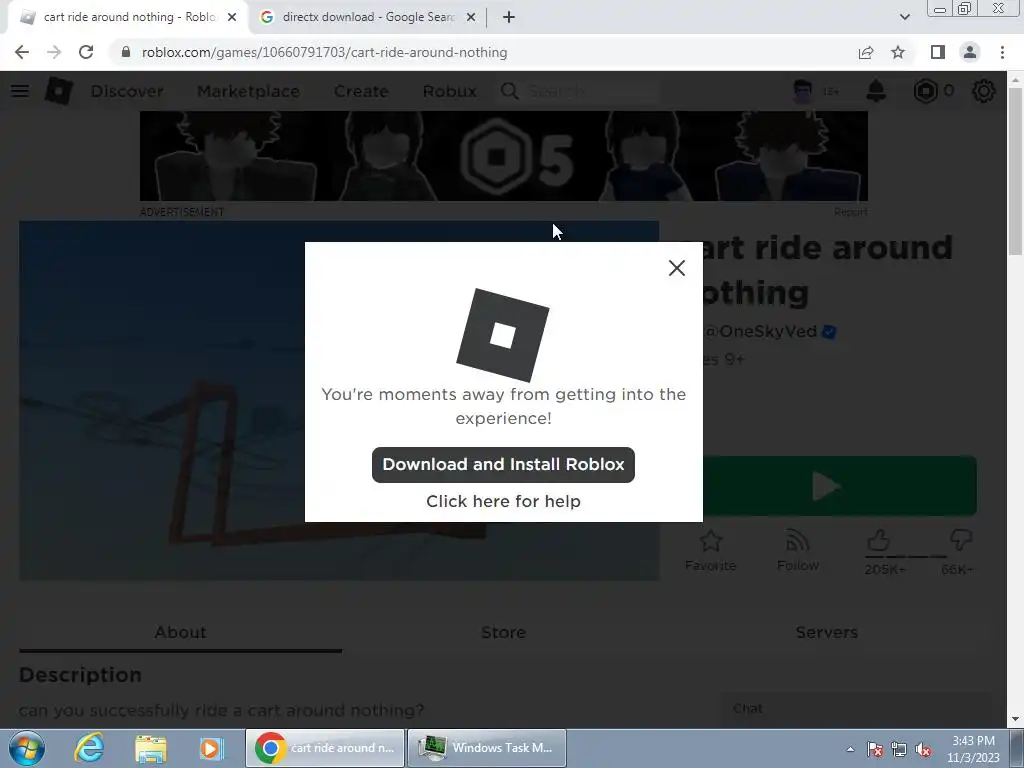The width and height of the screenshot is (1024, 768).
Task: Select the cart ride around nothing tab
Action: point(129,17)
